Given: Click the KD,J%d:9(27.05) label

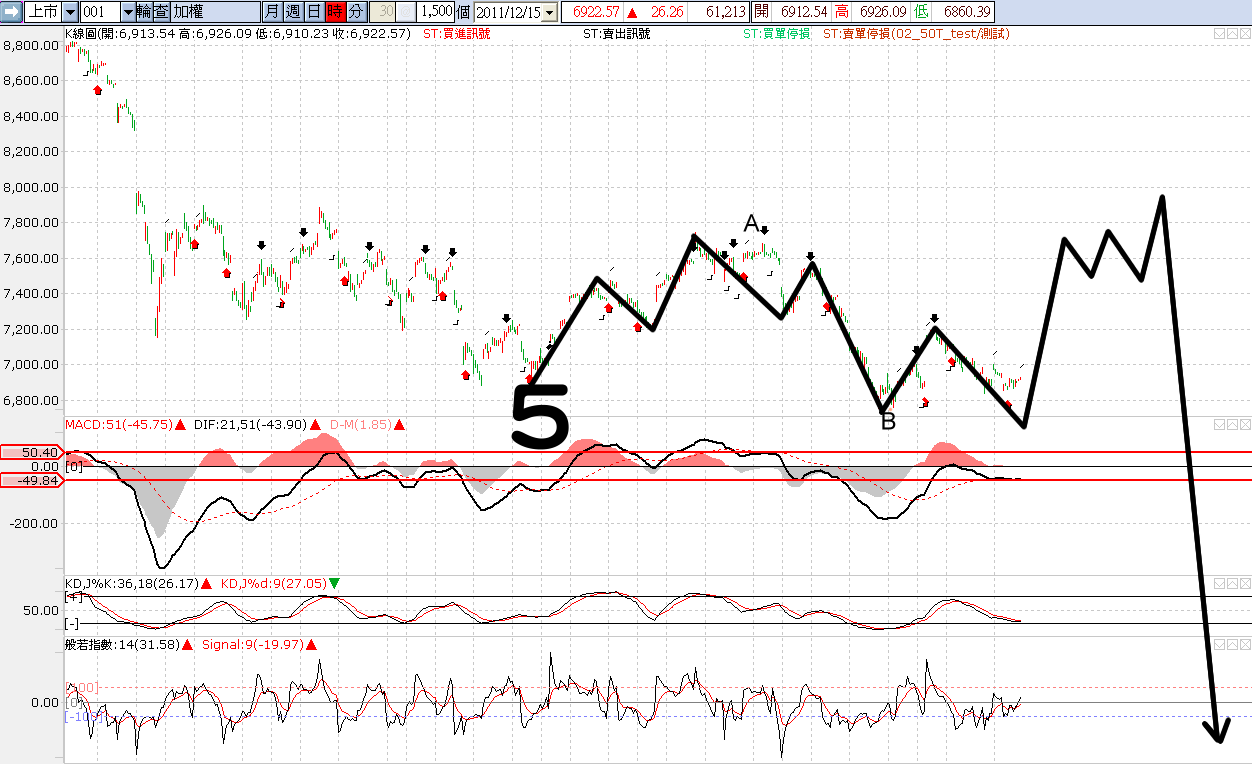Looking at the screenshot, I should pyautogui.click(x=273, y=583).
